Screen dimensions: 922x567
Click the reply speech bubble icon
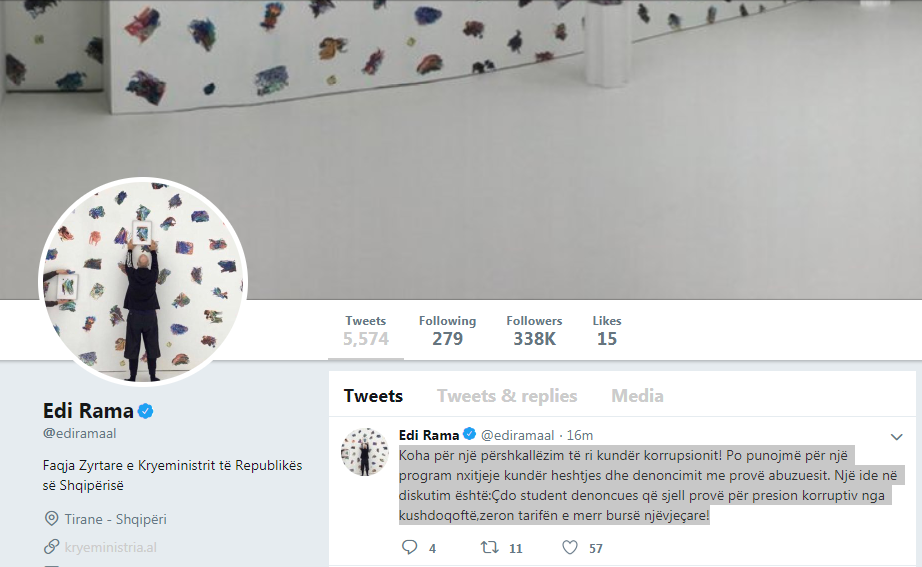409,548
